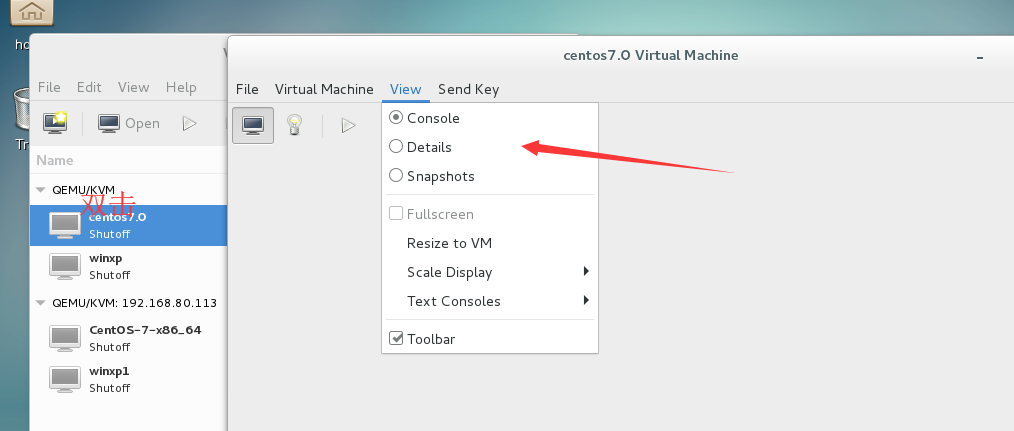
Task: Open the Help menu in Manager window
Action: tap(181, 87)
